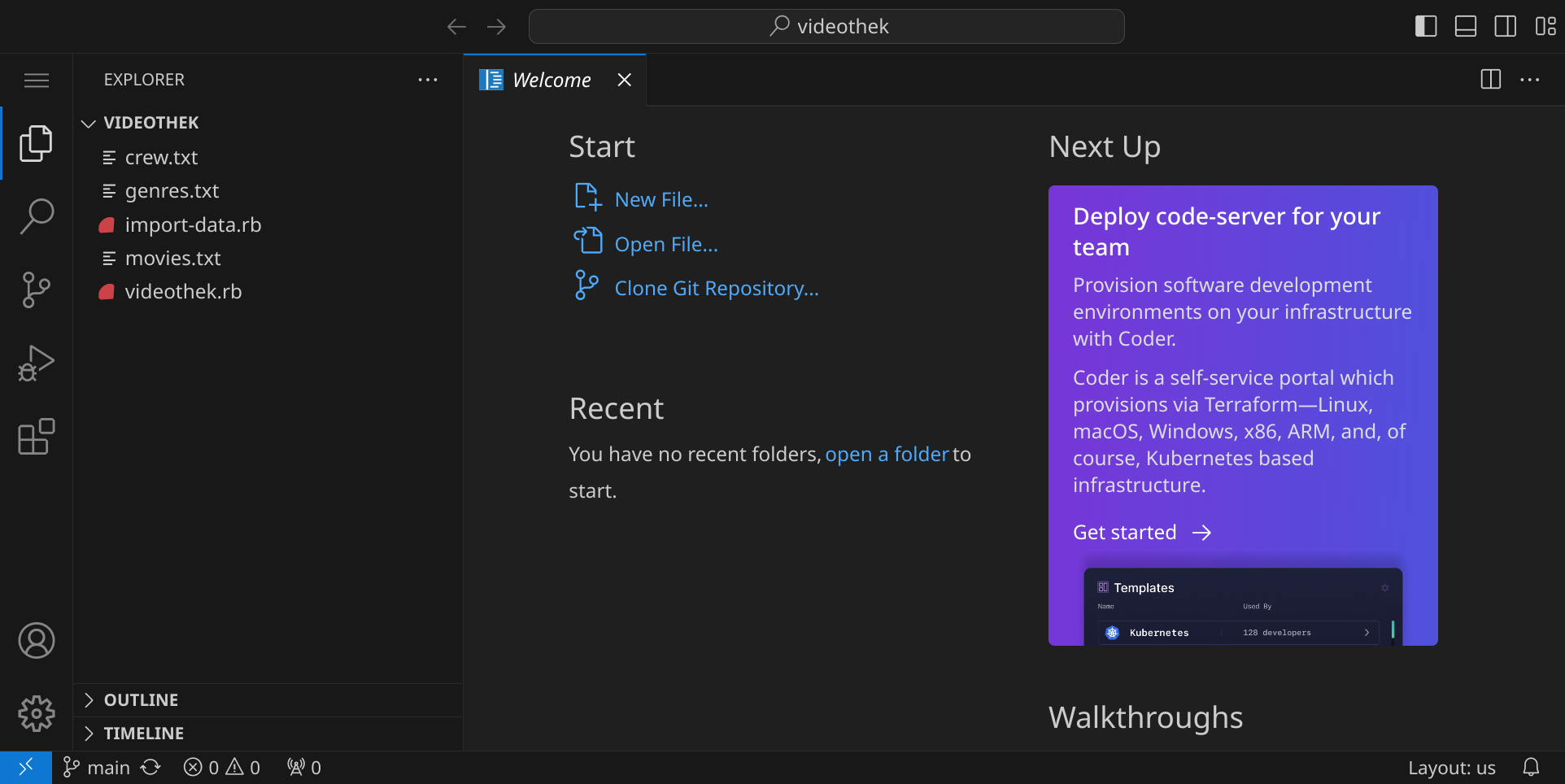The image size is (1565, 784).
Task: Click the videothek command center search box
Action: pyautogui.click(x=826, y=26)
